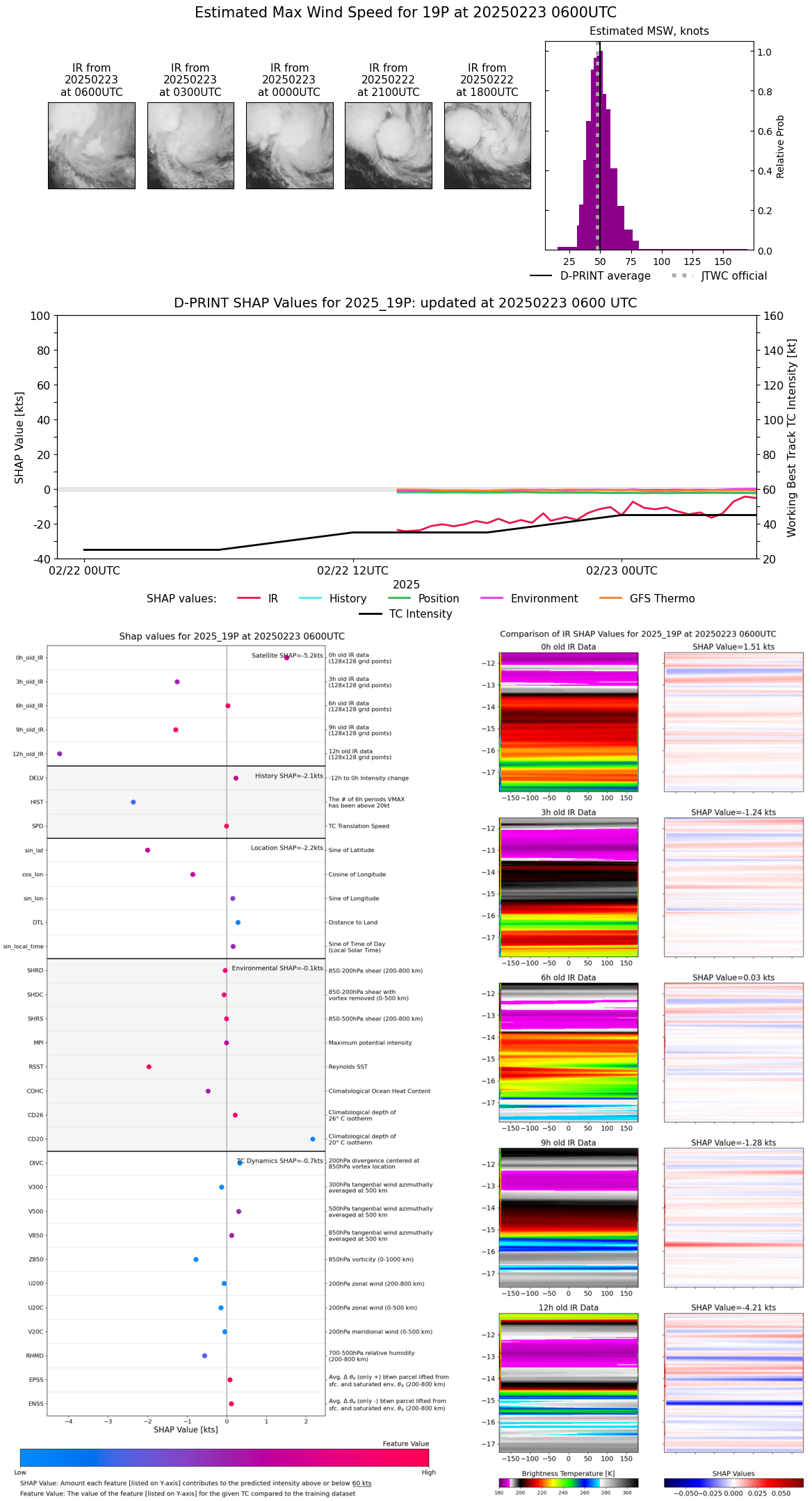Click the purple Estimated MSW histogram

tap(597, 174)
